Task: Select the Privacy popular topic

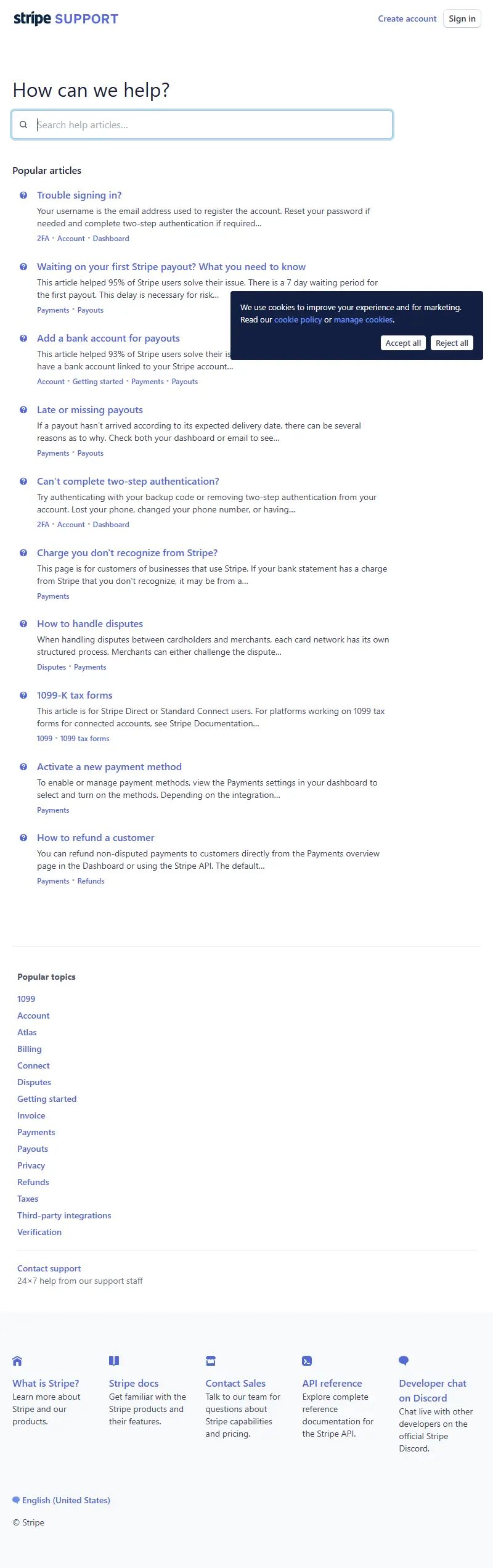Action: coord(31,1165)
